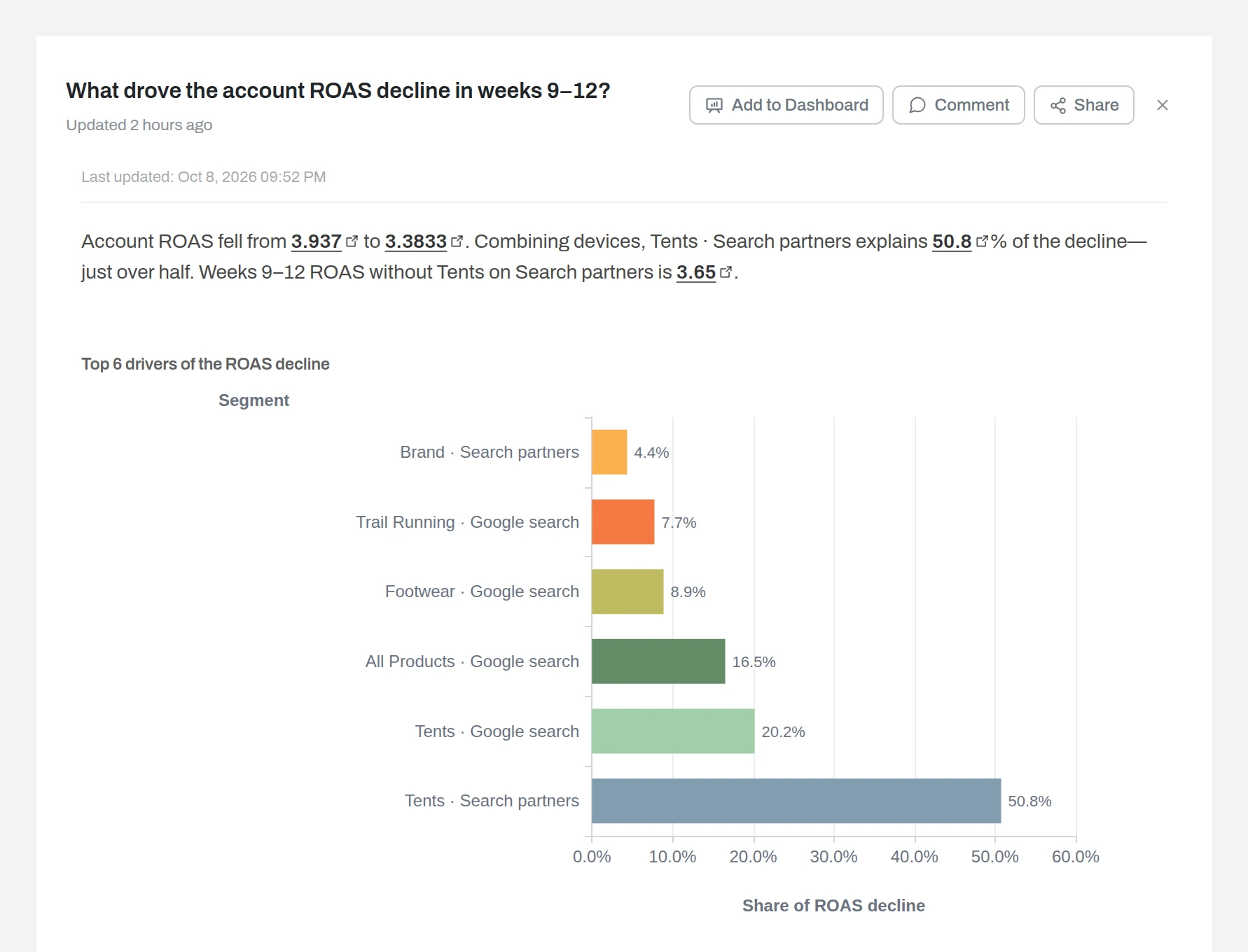Click the 16.5% data label
The width and height of the screenshot is (1248, 952).
(754, 661)
